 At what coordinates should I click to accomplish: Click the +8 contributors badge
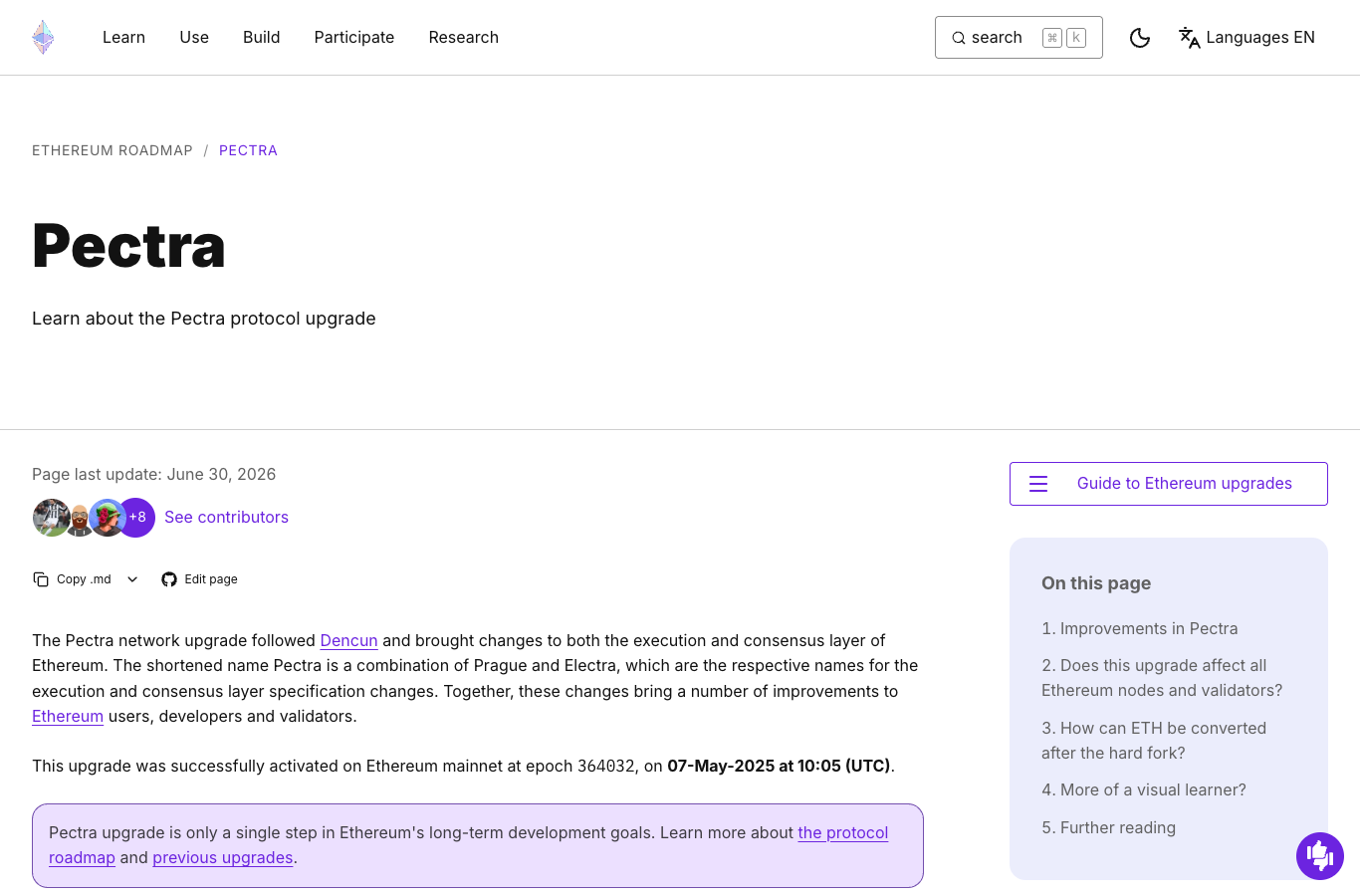[137, 517]
